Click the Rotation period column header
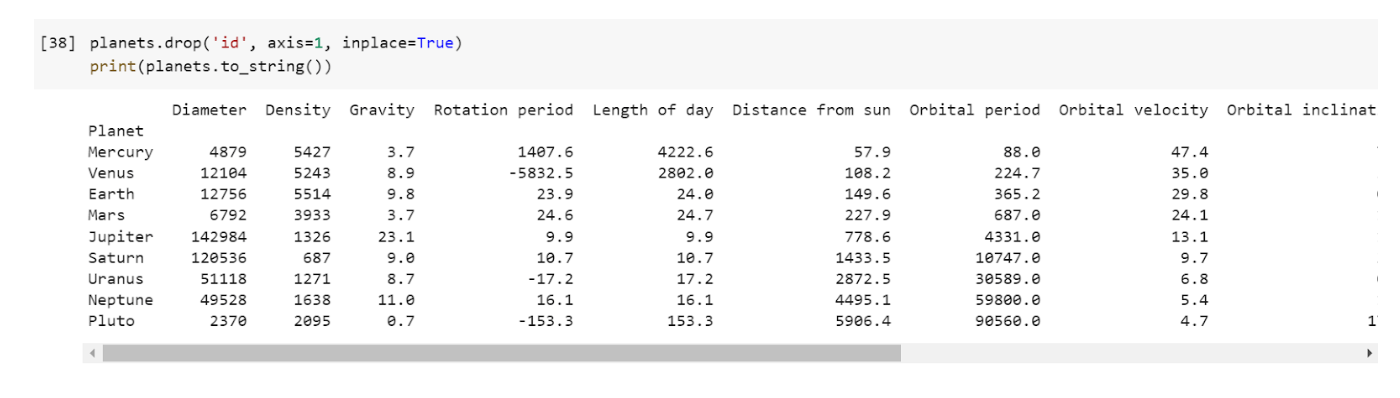The height and width of the screenshot is (398, 1400). [503, 110]
